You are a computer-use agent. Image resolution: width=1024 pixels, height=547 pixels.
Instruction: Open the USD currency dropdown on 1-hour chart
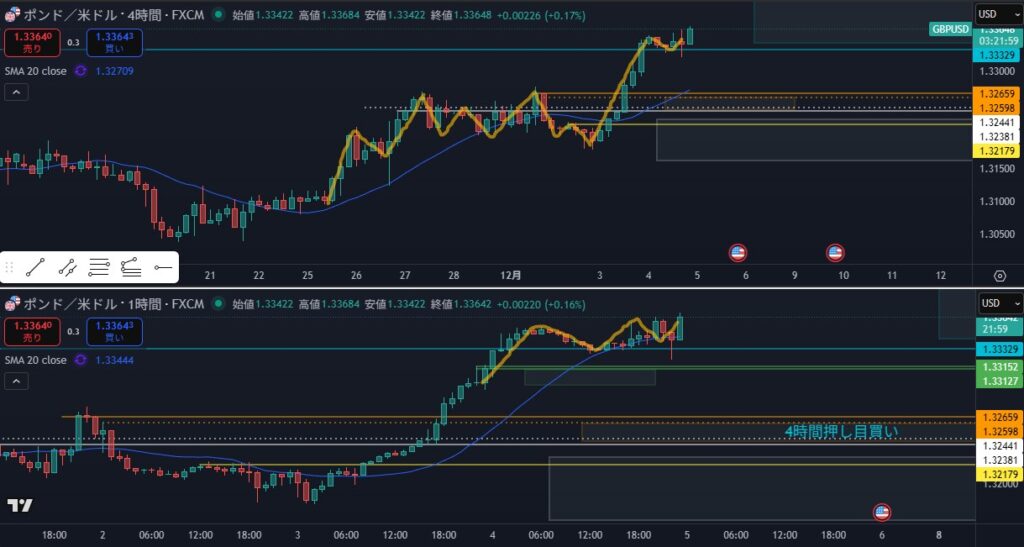point(998,303)
